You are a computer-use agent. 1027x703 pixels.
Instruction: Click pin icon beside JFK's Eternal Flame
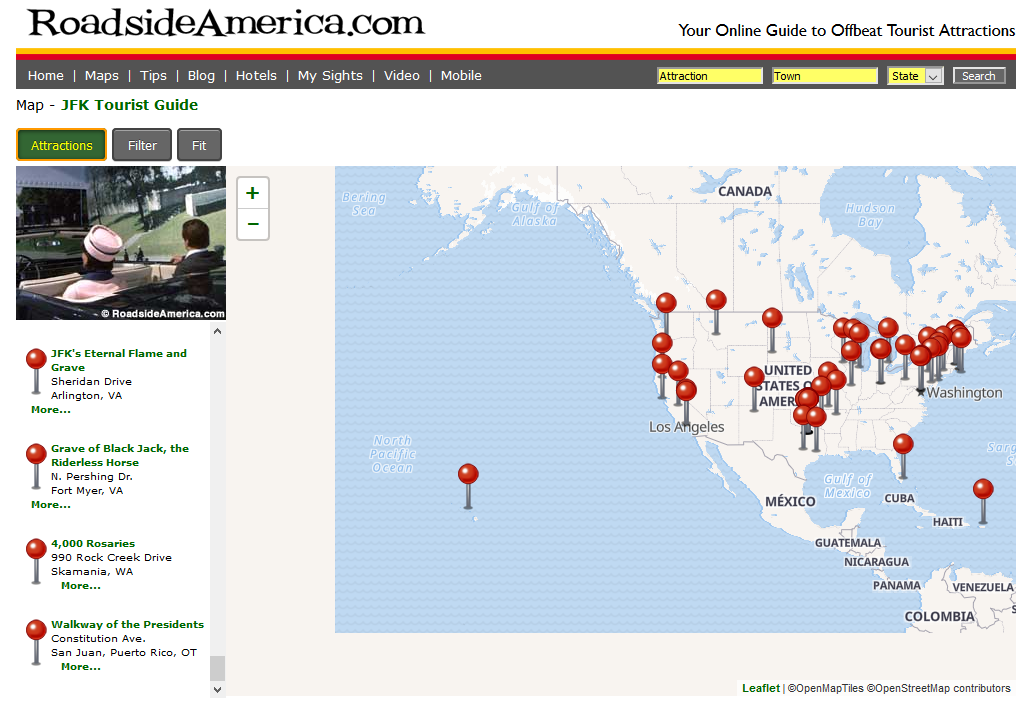click(x=36, y=371)
